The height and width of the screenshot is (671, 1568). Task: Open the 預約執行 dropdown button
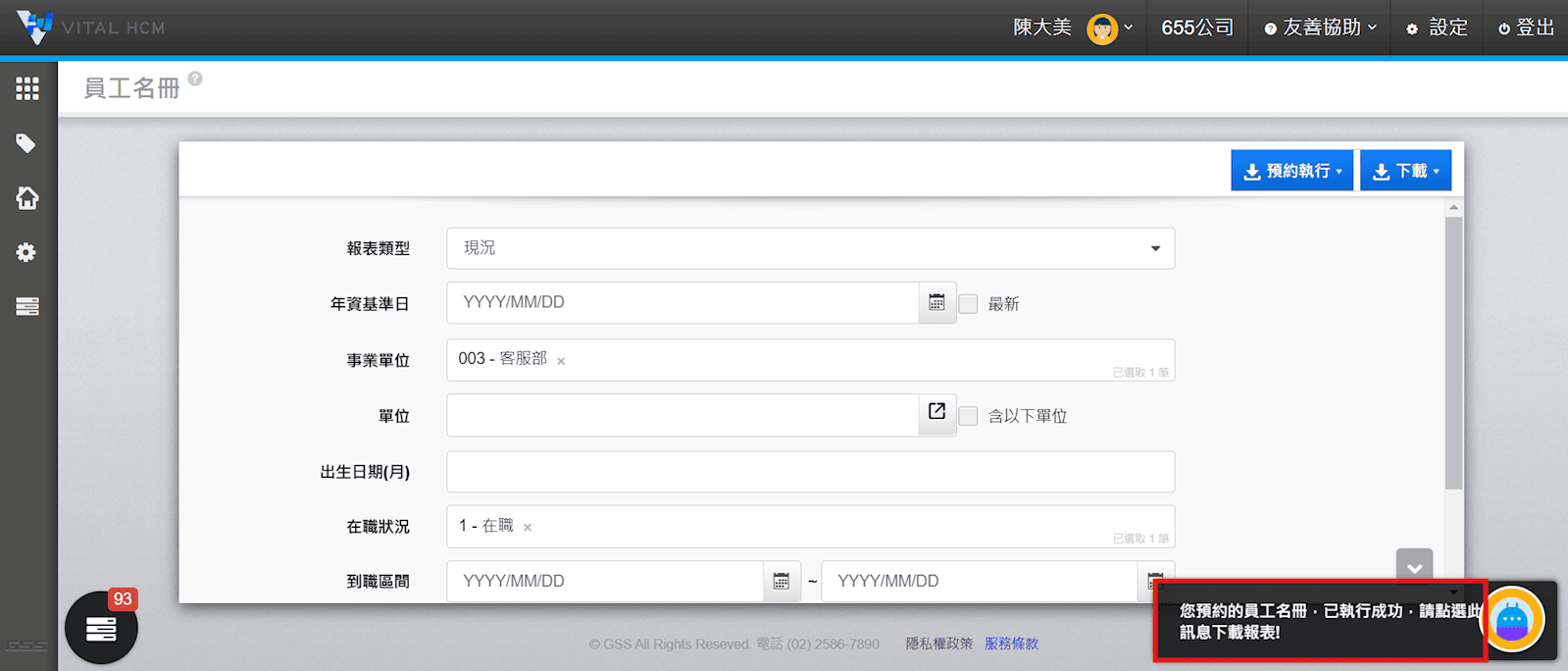point(1291,171)
